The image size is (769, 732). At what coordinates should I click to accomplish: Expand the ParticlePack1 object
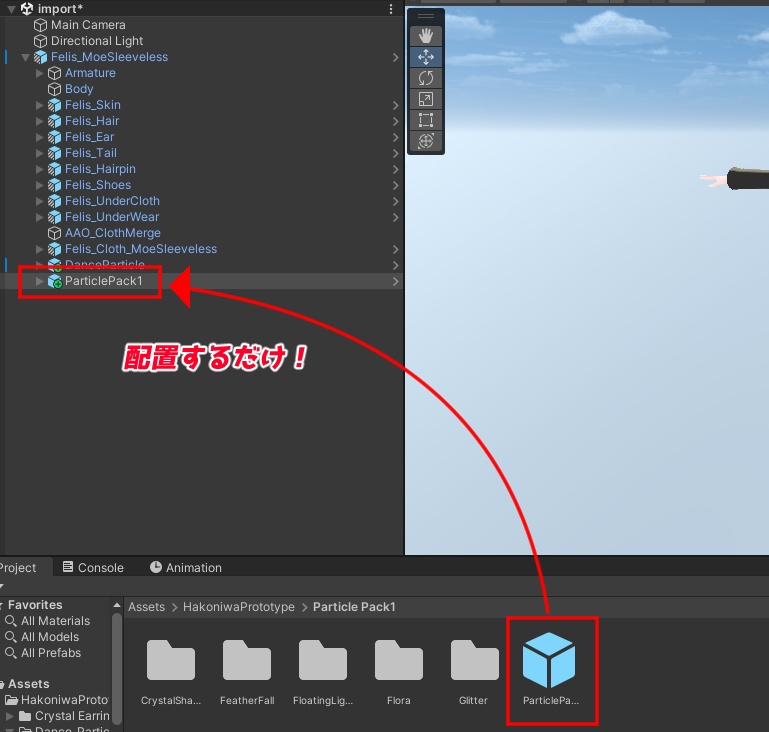point(40,281)
